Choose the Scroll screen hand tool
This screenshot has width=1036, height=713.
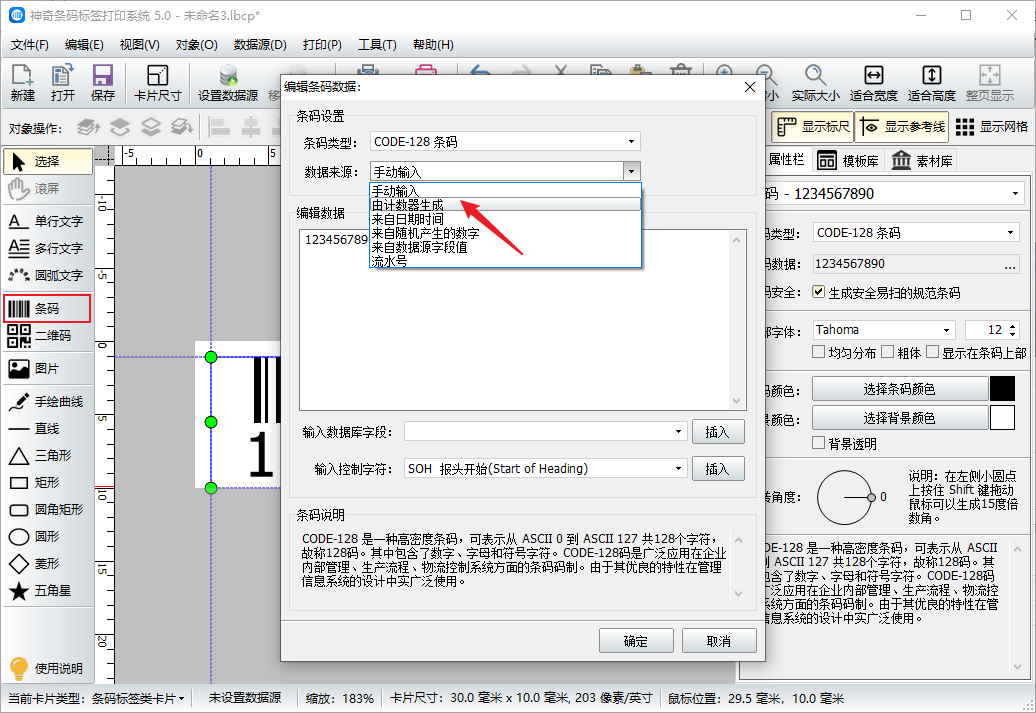[48, 188]
